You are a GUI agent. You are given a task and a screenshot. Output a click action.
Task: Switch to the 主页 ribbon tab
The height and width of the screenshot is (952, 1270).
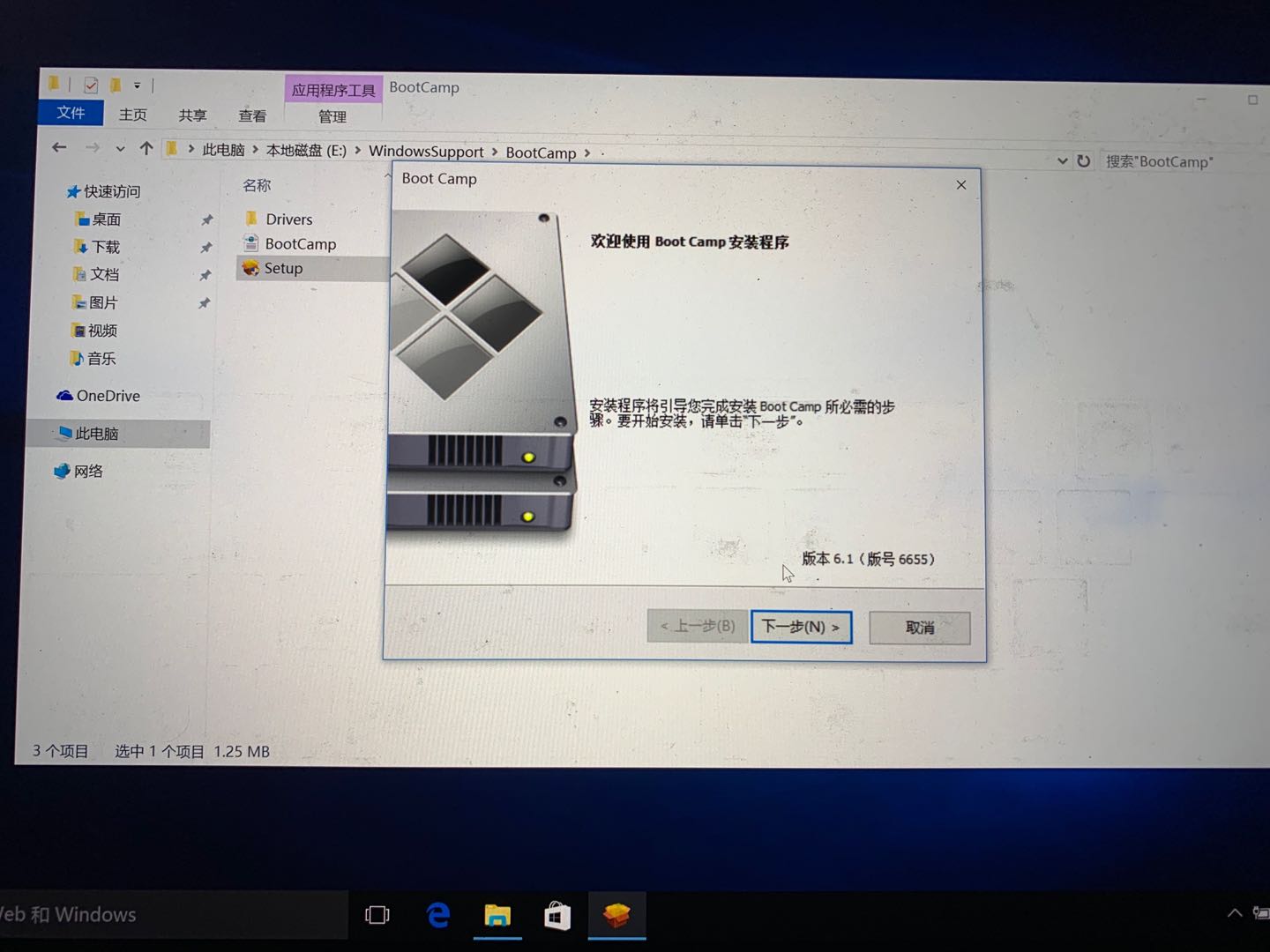tap(133, 115)
